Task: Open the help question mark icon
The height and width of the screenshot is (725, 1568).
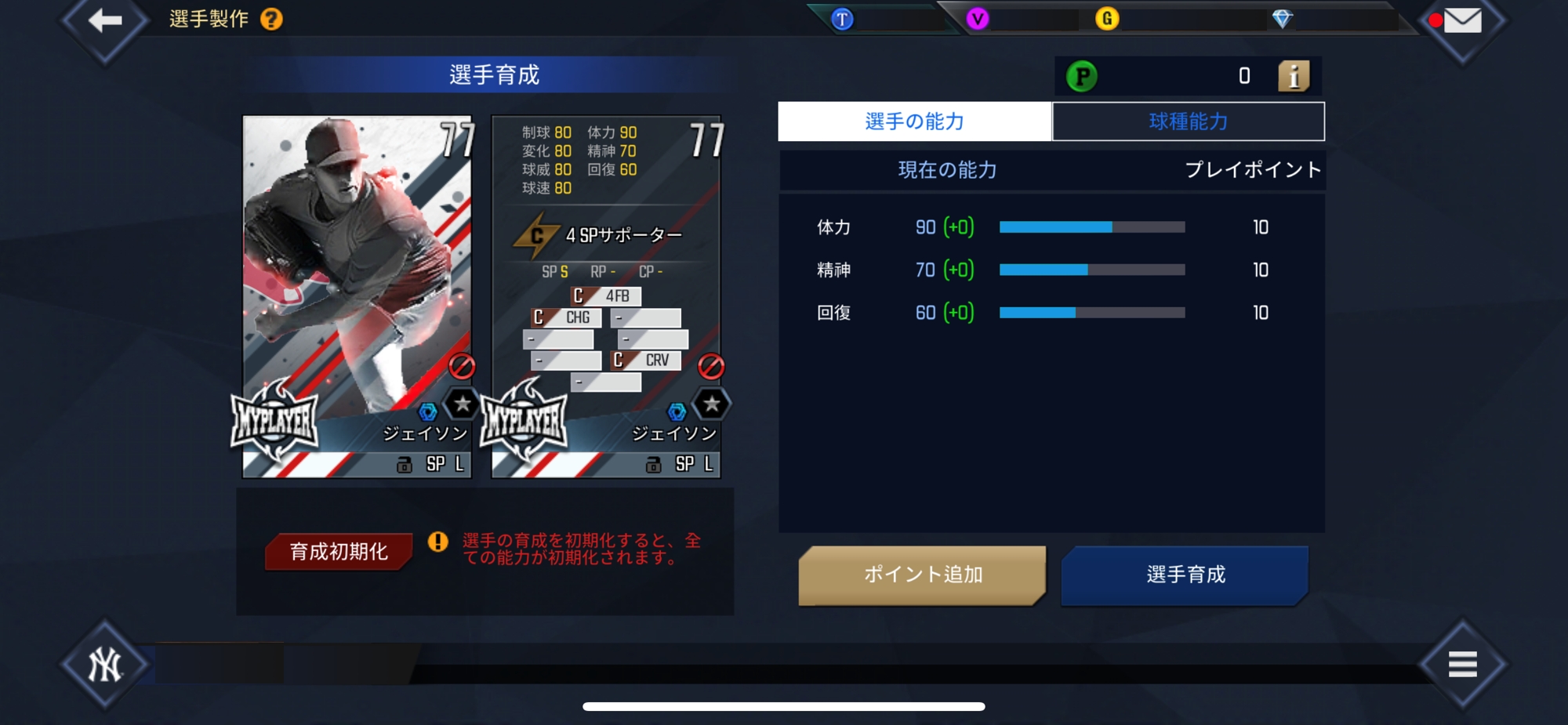Action: pyautogui.click(x=271, y=19)
